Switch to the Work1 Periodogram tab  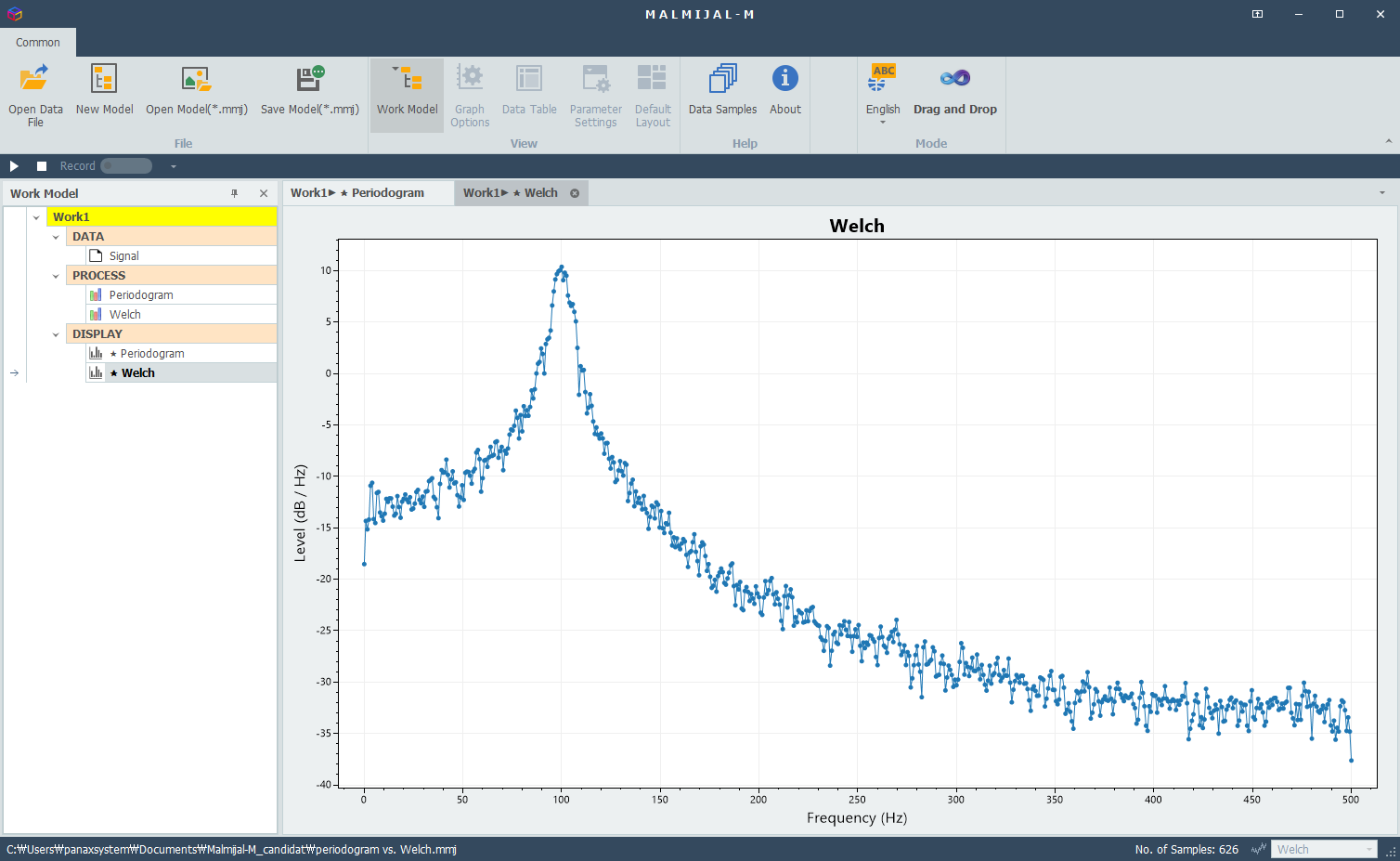click(368, 192)
